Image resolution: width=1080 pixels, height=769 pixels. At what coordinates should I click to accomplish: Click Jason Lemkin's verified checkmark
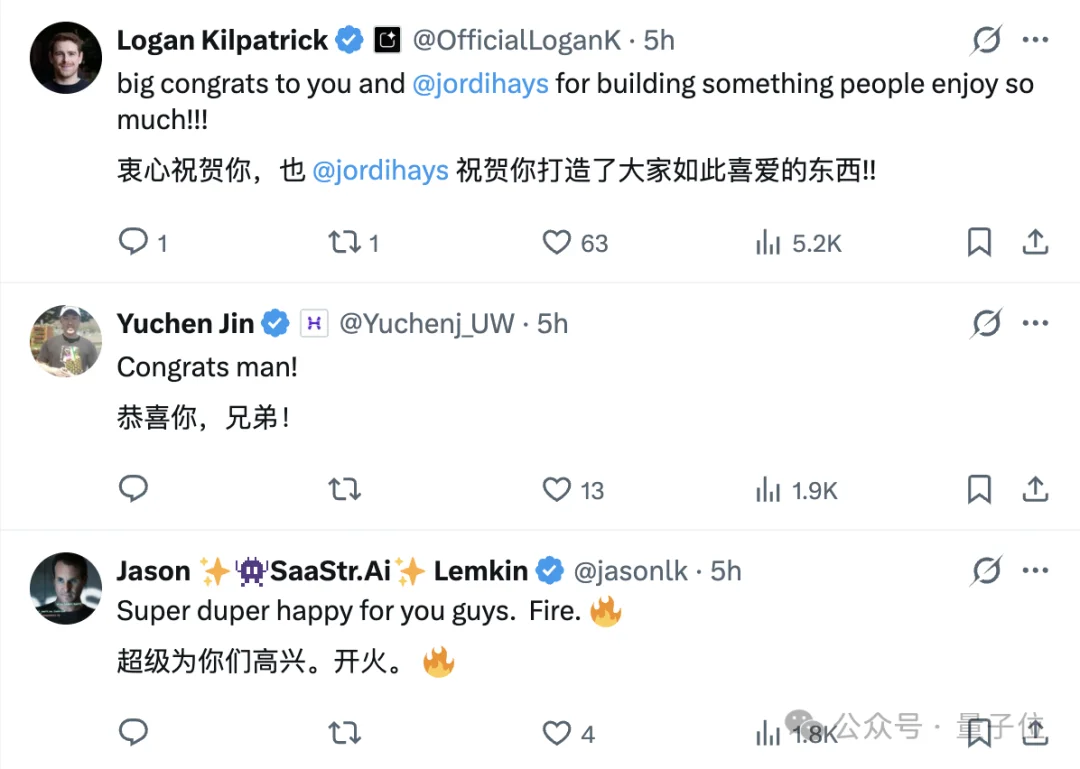[550, 570]
